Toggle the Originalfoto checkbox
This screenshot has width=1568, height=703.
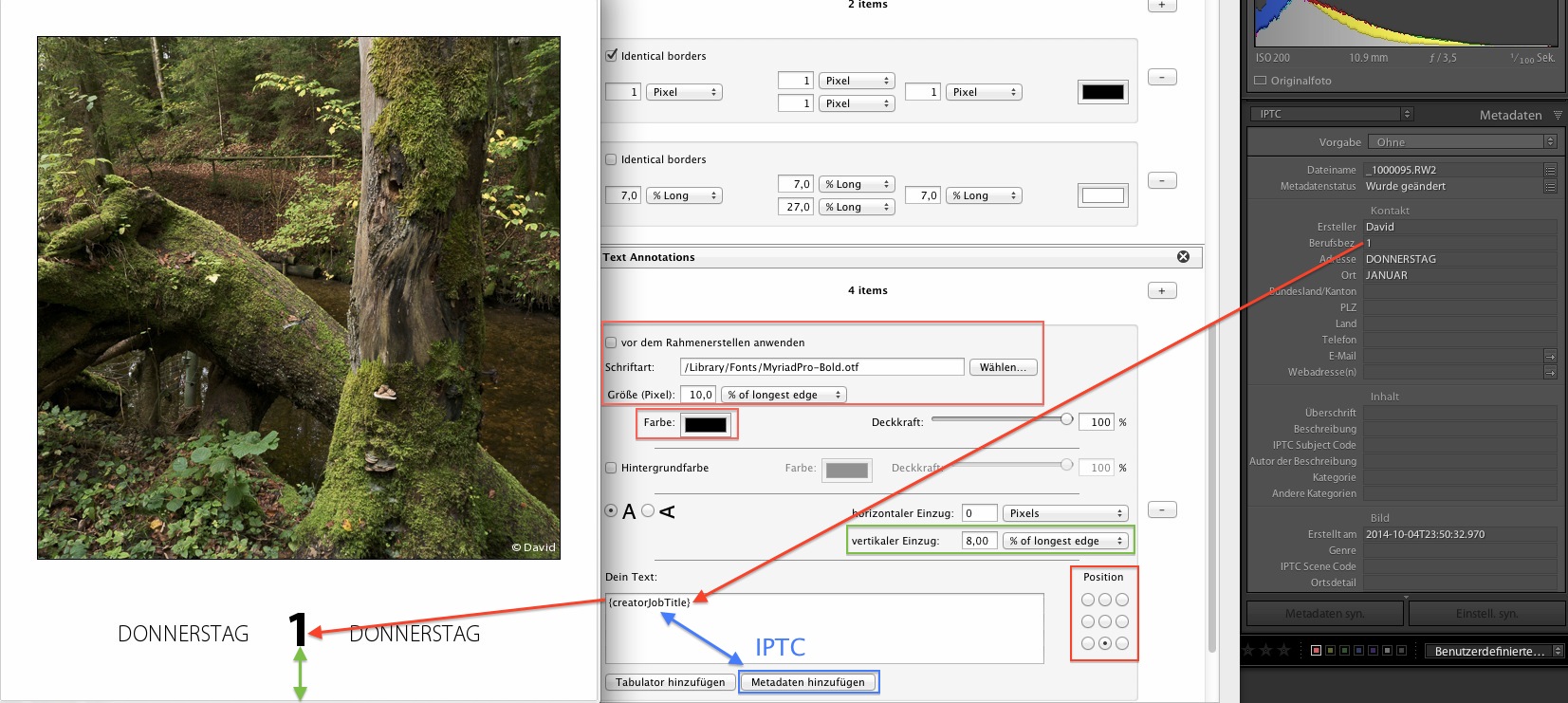[1261, 81]
